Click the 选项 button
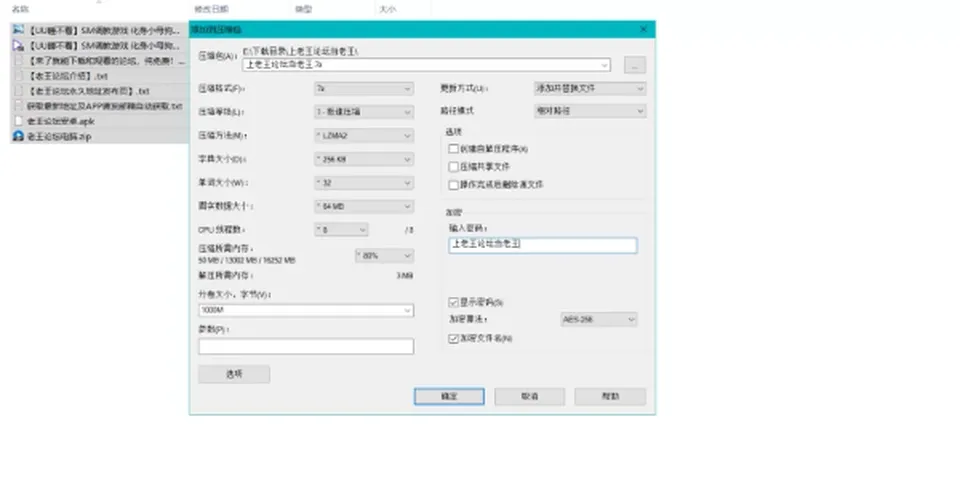This screenshot has width=960, height=502. [x=234, y=374]
